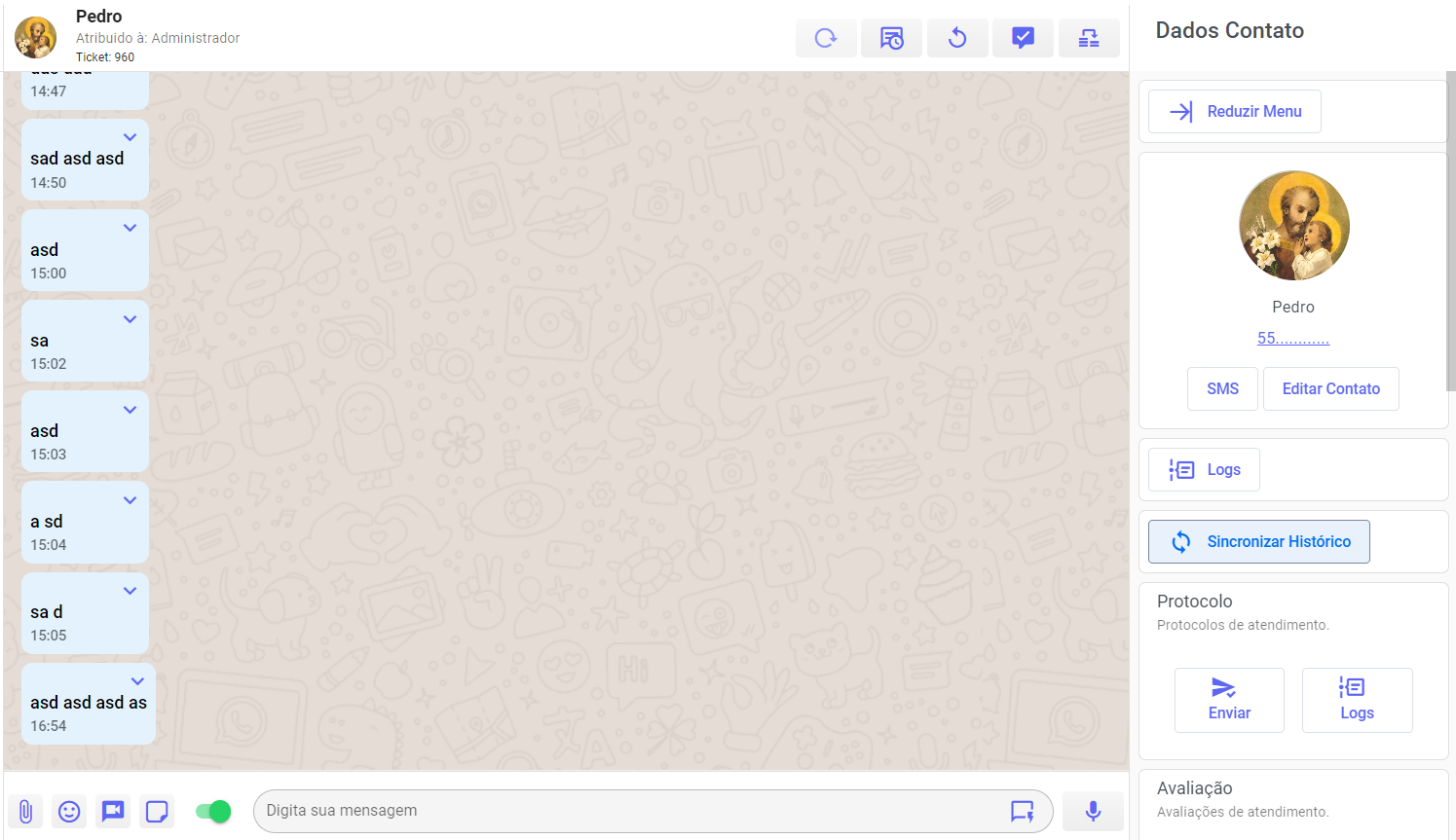Toggle the green switch beside message input
1456x840 pixels.
[212, 811]
